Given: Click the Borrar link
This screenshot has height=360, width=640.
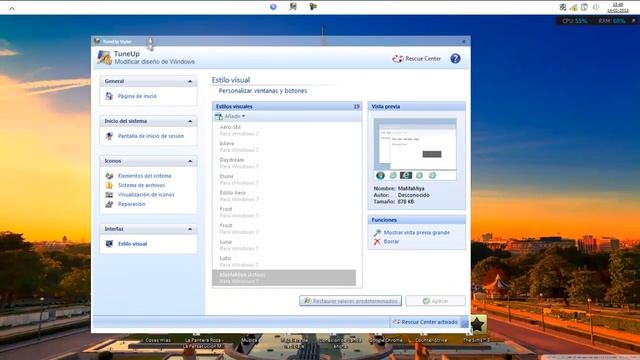Looking at the screenshot, I should tap(391, 242).
